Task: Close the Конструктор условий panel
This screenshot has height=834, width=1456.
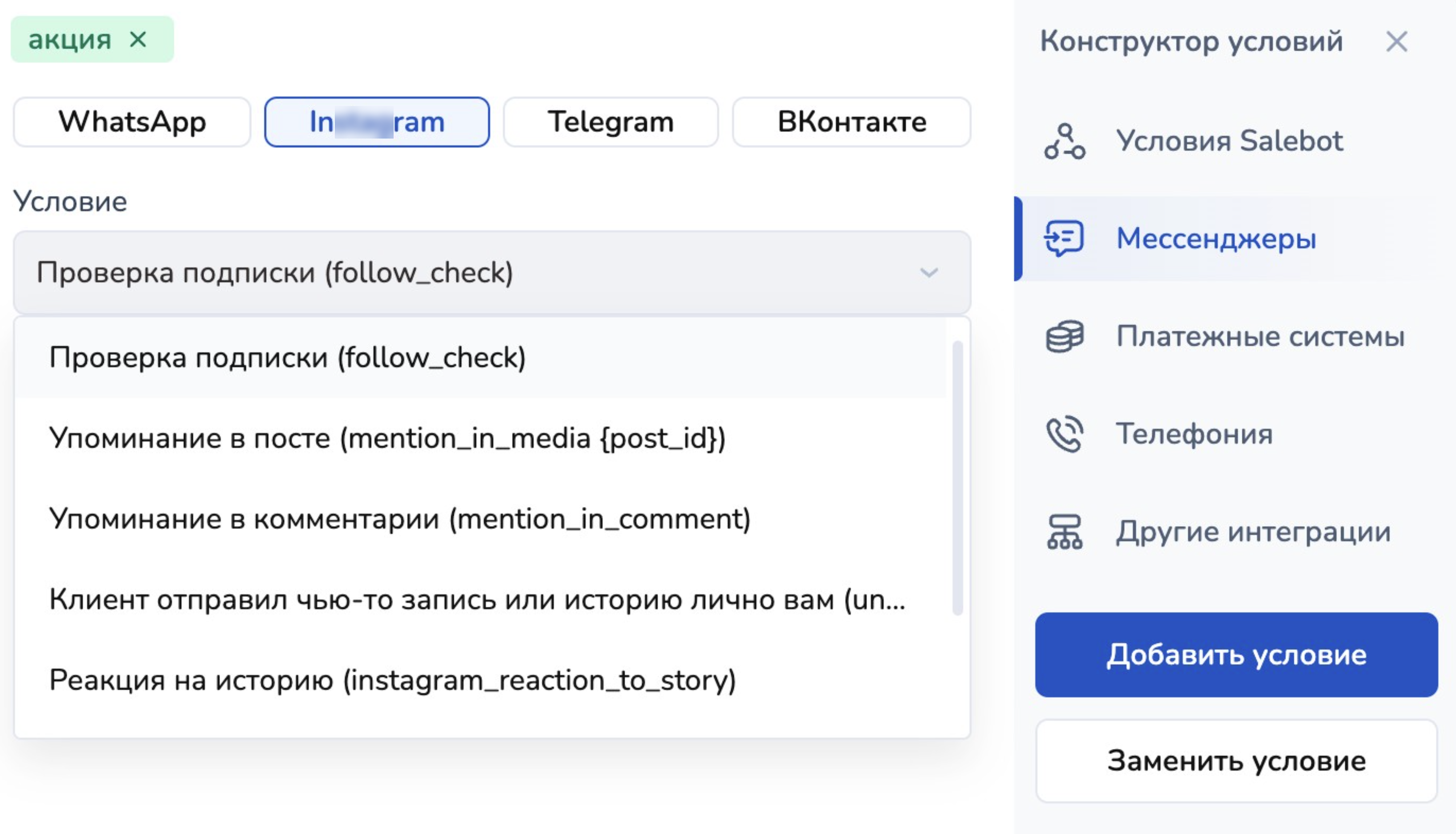Action: (x=1396, y=41)
